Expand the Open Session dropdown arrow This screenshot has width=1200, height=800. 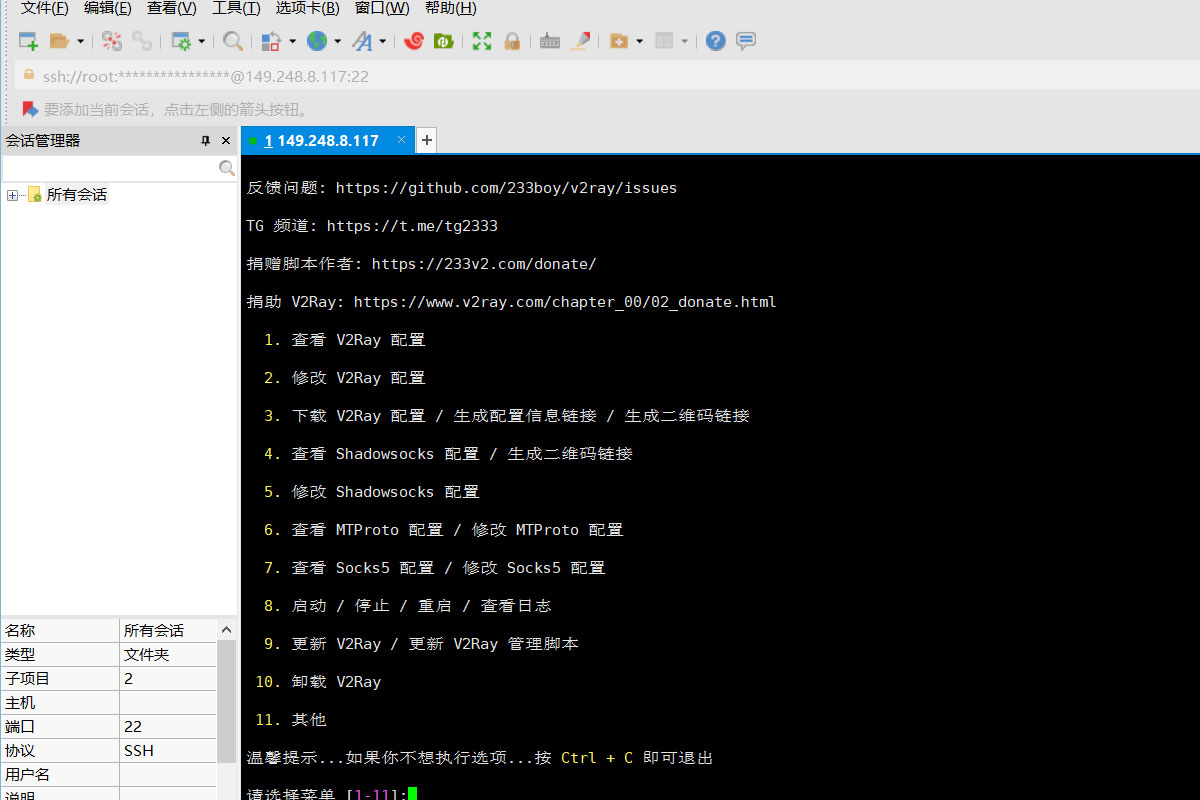(x=80, y=42)
